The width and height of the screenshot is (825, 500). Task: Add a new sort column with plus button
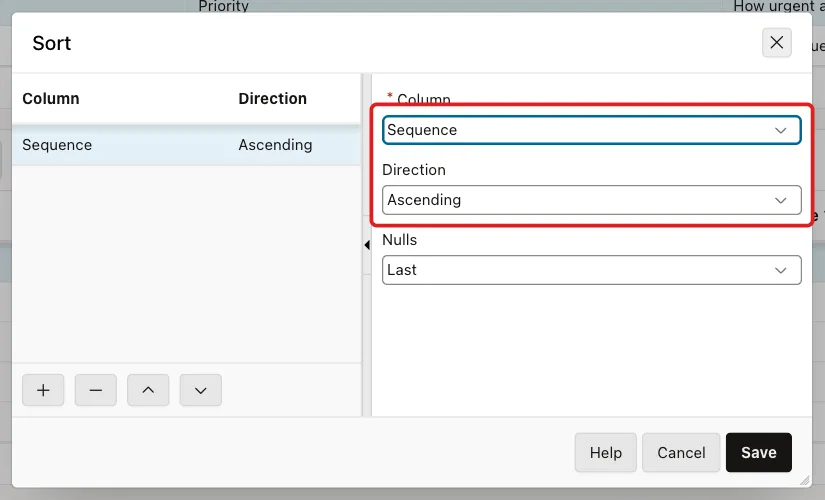tap(43, 390)
